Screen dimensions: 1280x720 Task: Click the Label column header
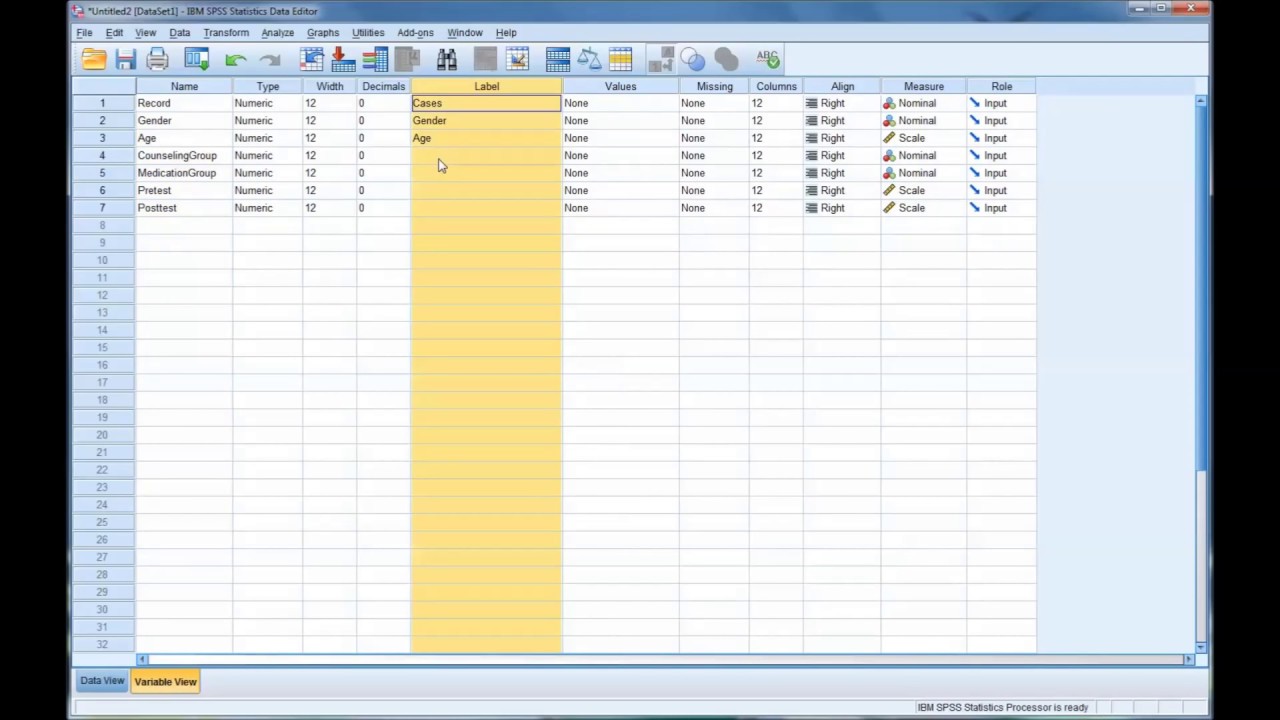(486, 86)
